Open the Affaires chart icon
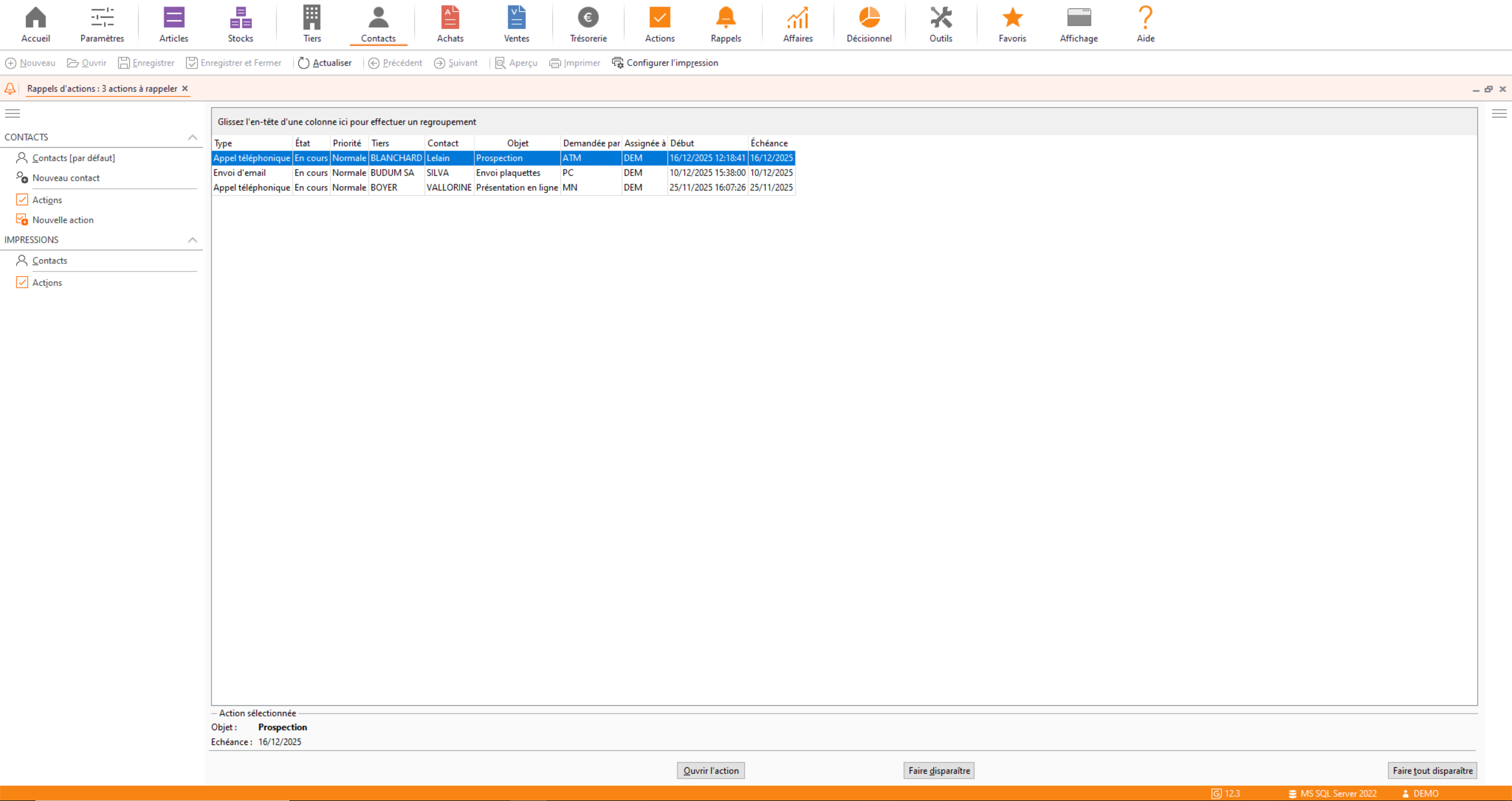The image size is (1512, 801). click(x=797, y=18)
